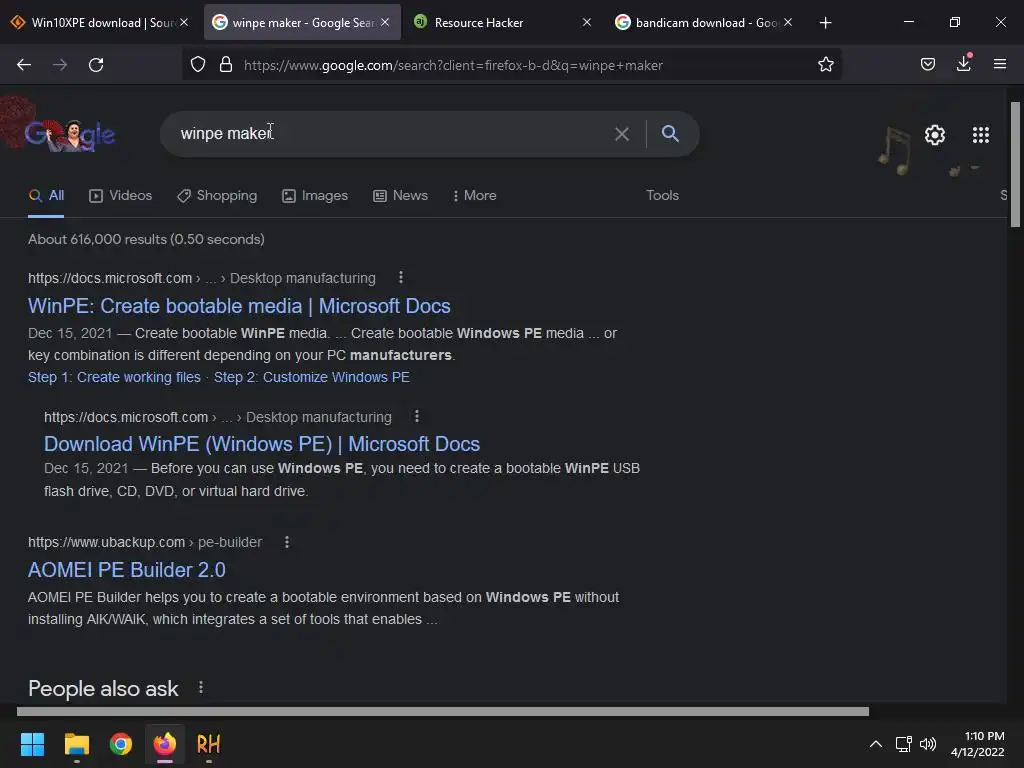Open options for Download WinPE result
Screen dimensions: 1024x768
(417, 416)
